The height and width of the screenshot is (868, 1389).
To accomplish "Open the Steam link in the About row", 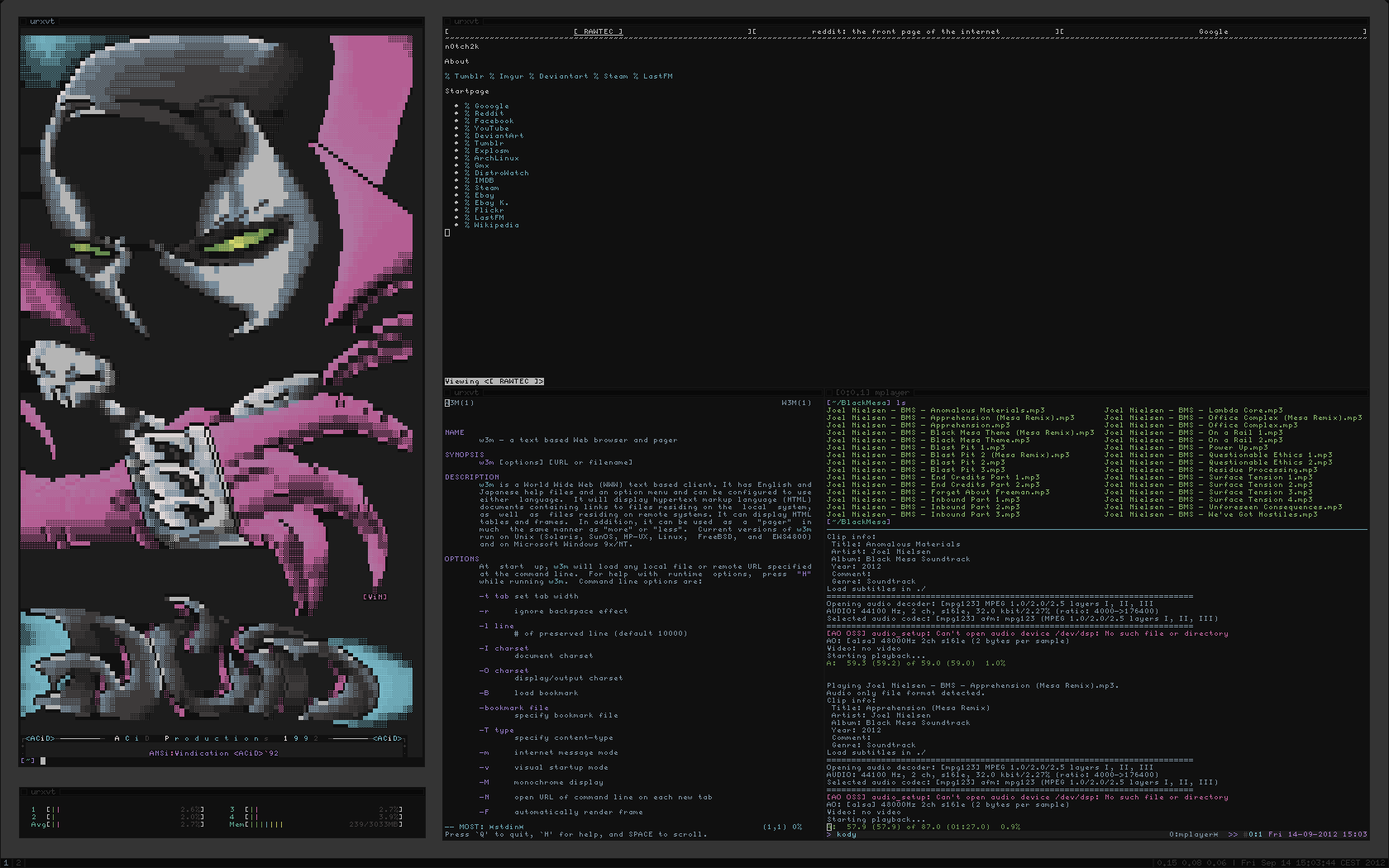I will (615, 76).
